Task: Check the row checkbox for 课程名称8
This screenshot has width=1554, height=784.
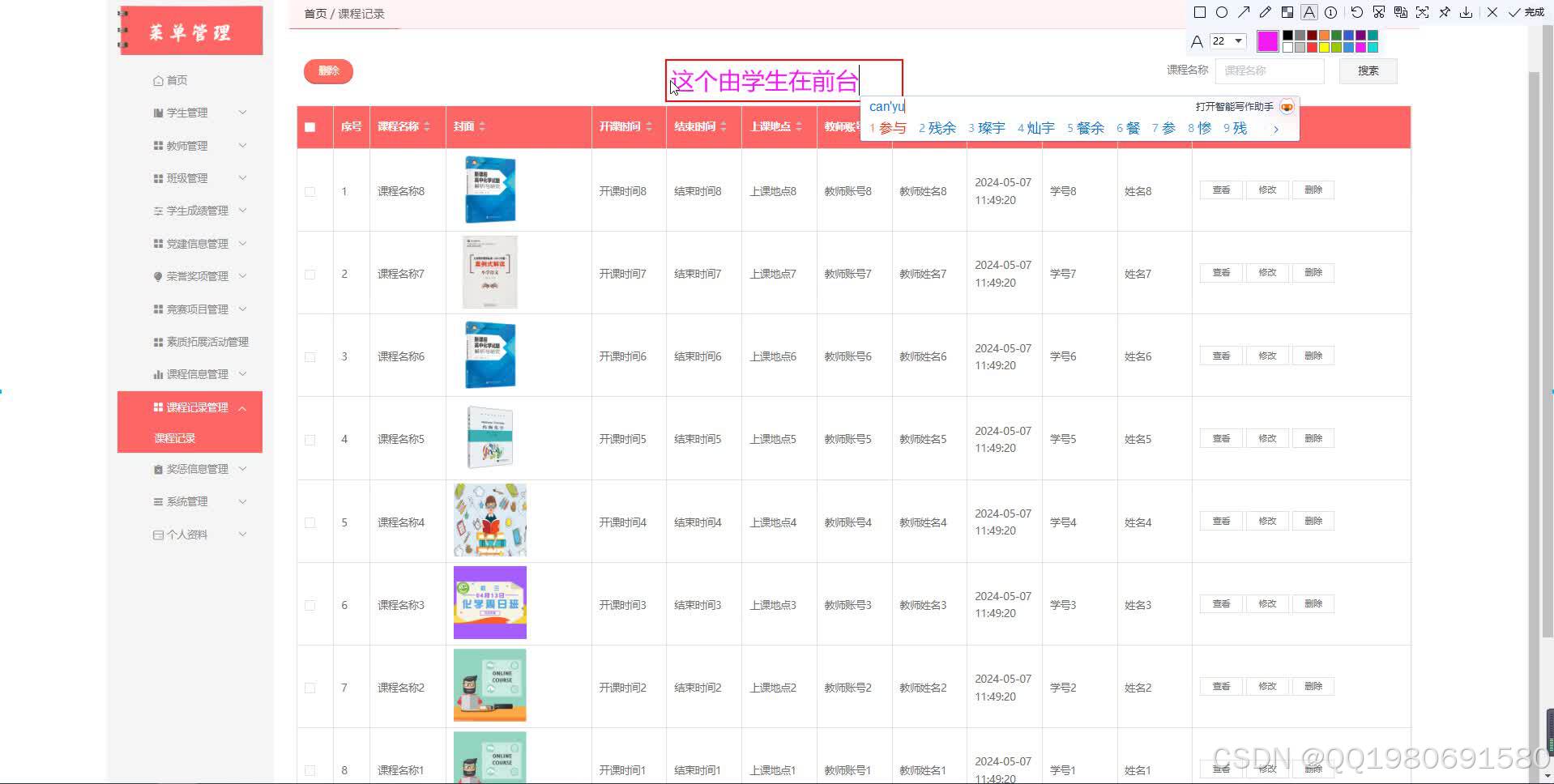Action: pyautogui.click(x=310, y=191)
